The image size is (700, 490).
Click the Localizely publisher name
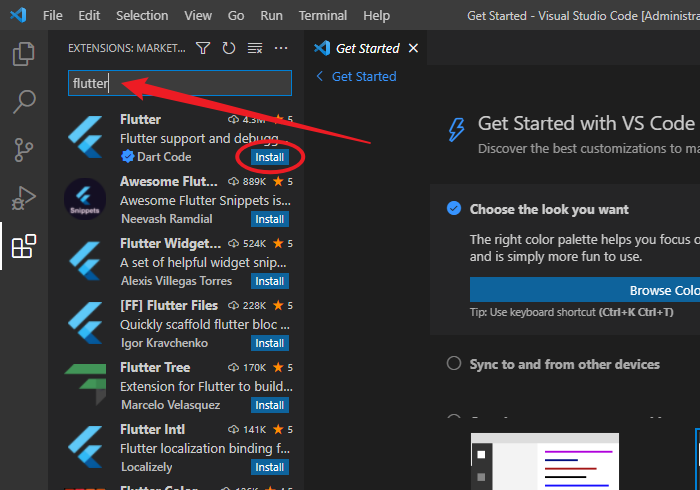(146, 467)
